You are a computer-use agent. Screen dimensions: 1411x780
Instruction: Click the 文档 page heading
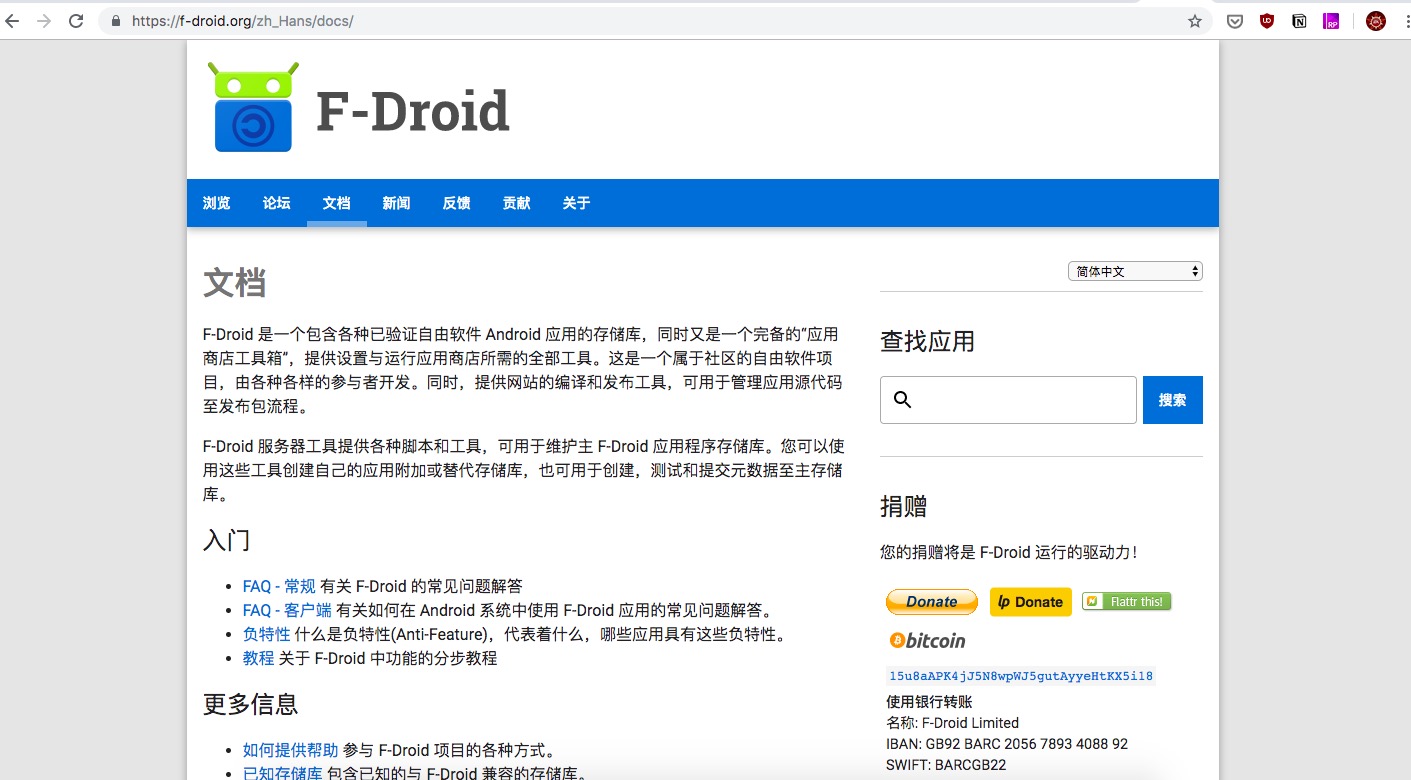coord(234,283)
